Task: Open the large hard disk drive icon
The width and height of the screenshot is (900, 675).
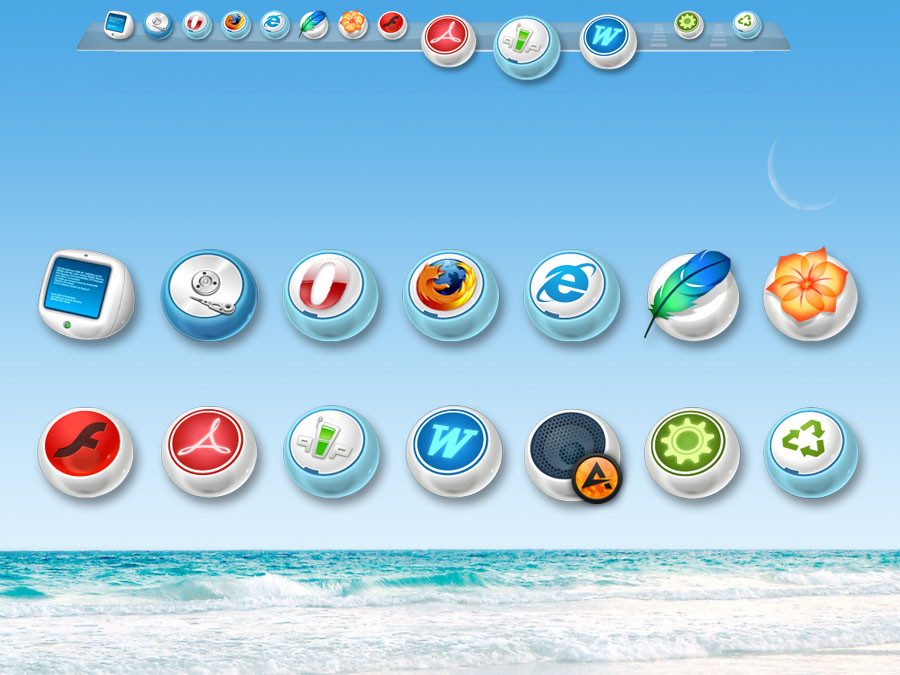Action: click(209, 294)
